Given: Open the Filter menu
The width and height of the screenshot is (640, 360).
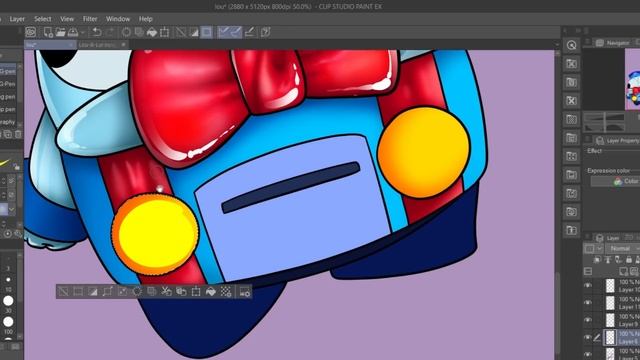Looking at the screenshot, I should point(90,19).
